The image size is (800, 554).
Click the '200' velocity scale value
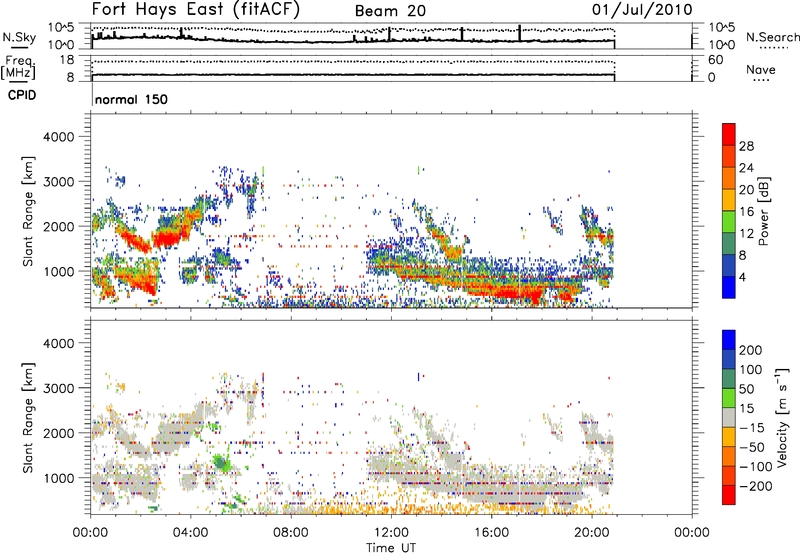[x=751, y=350]
